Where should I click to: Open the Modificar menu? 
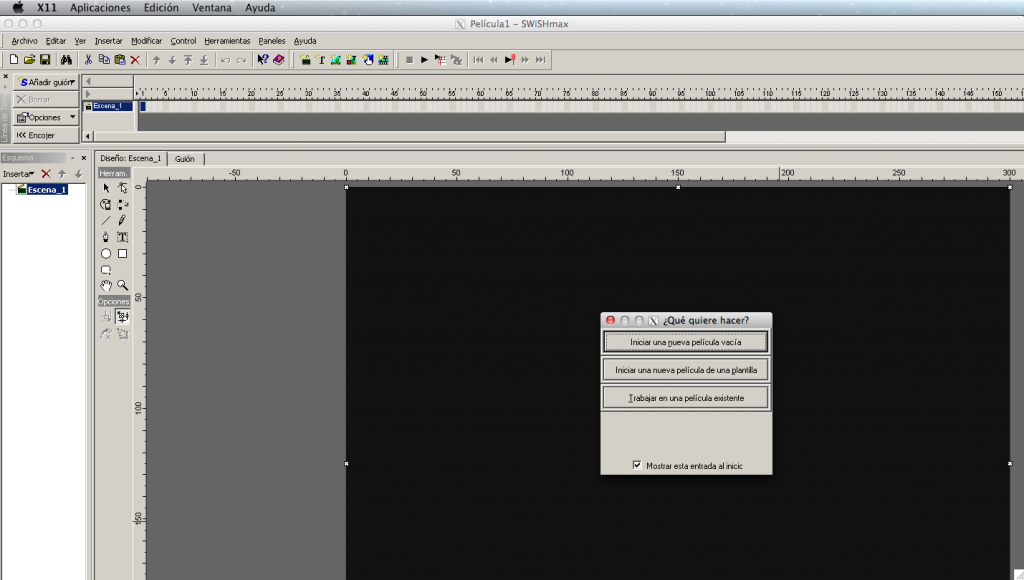point(146,40)
